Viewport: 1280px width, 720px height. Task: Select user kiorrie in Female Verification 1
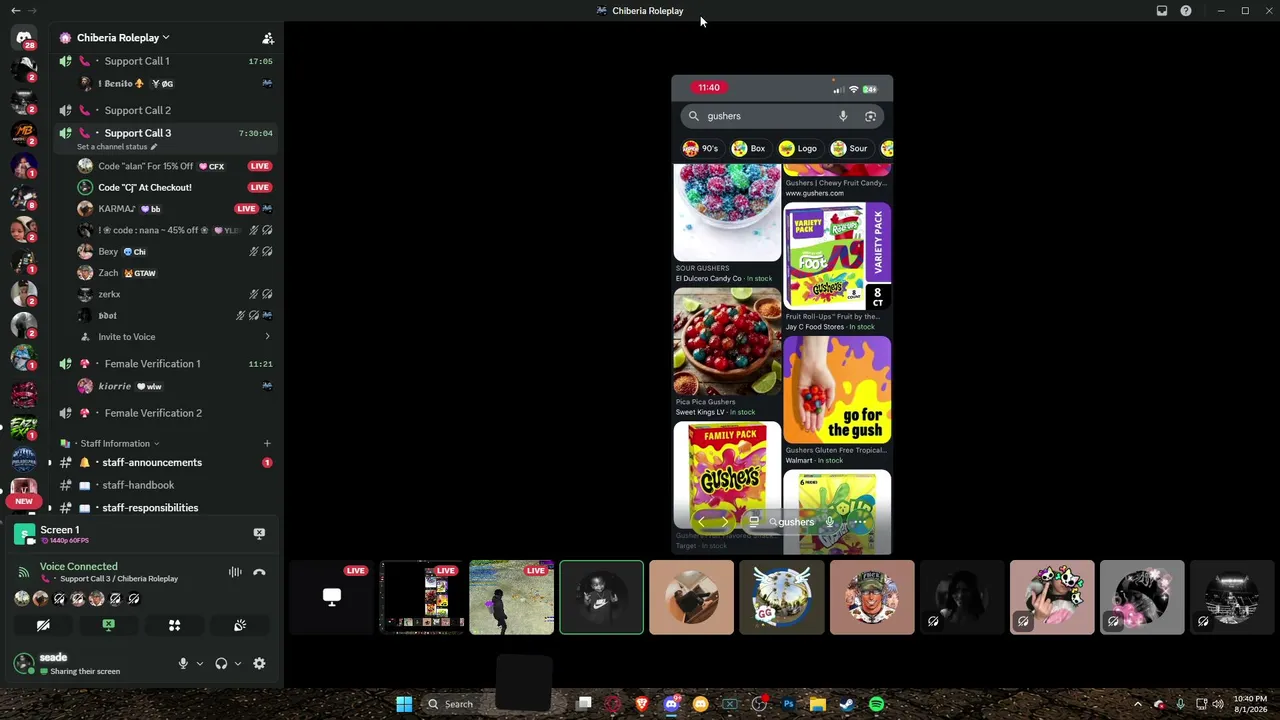(175, 386)
